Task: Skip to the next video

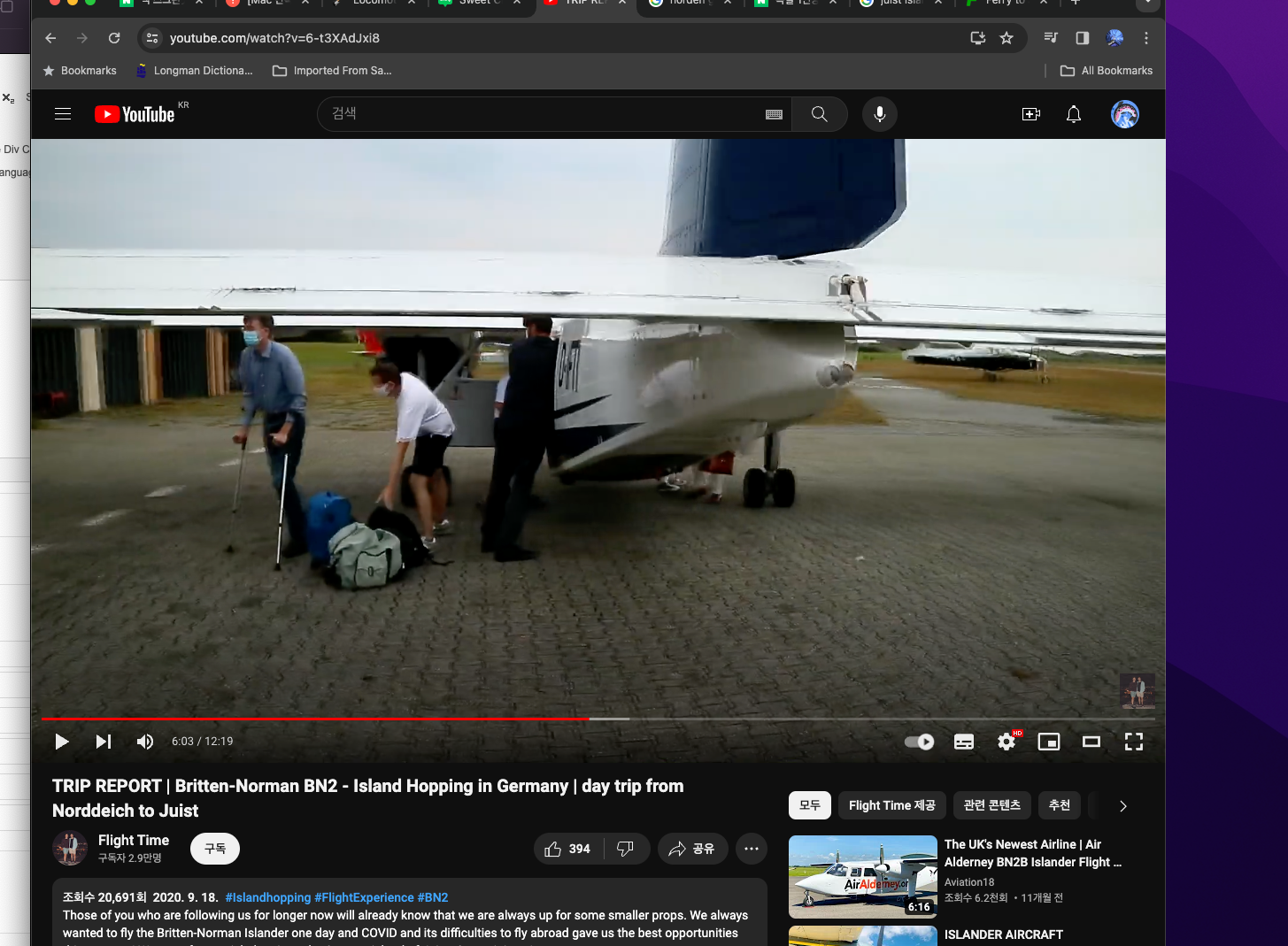Action: [104, 742]
